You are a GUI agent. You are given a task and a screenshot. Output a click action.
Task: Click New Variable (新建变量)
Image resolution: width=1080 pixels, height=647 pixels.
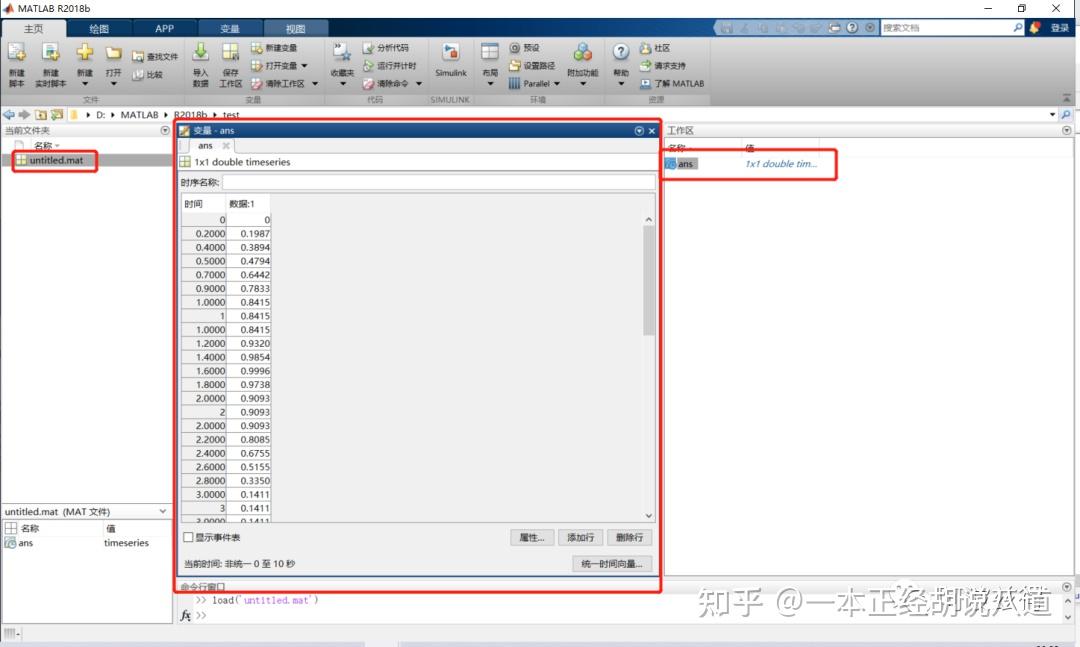274,48
